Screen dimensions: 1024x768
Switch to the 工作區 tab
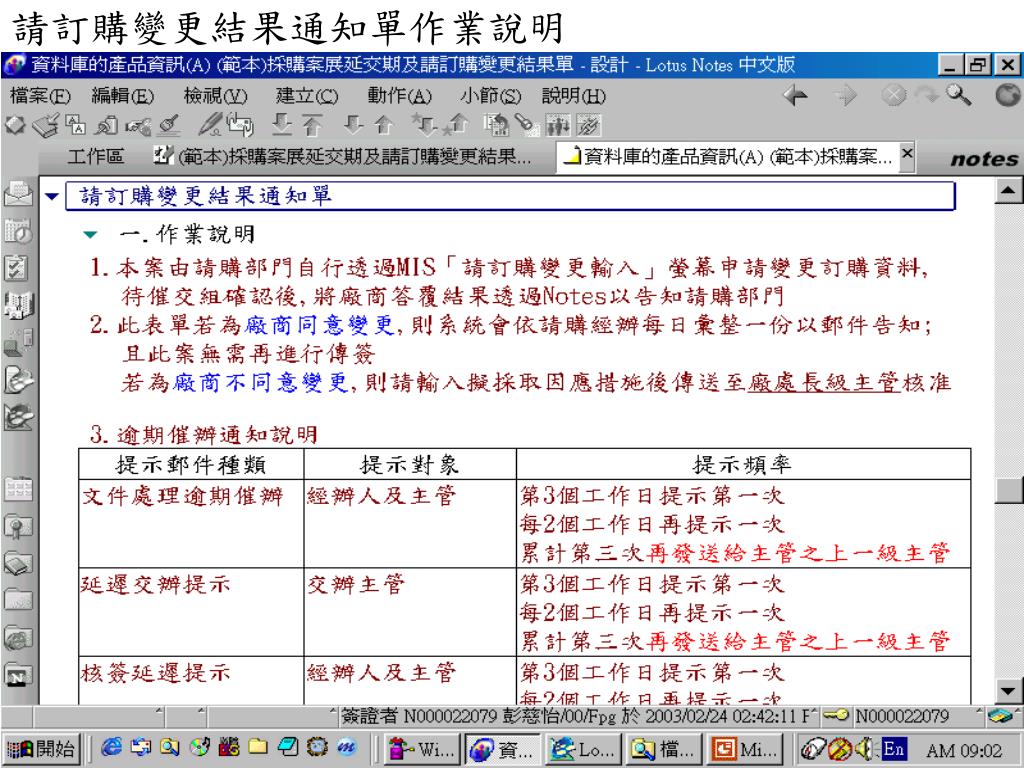(96, 157)
